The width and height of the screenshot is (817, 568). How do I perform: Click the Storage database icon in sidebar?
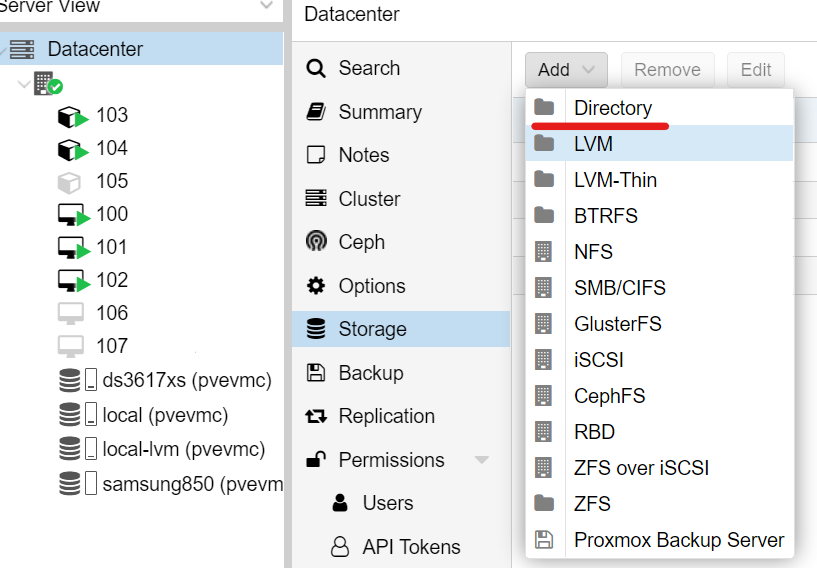[x=316, y=329]
